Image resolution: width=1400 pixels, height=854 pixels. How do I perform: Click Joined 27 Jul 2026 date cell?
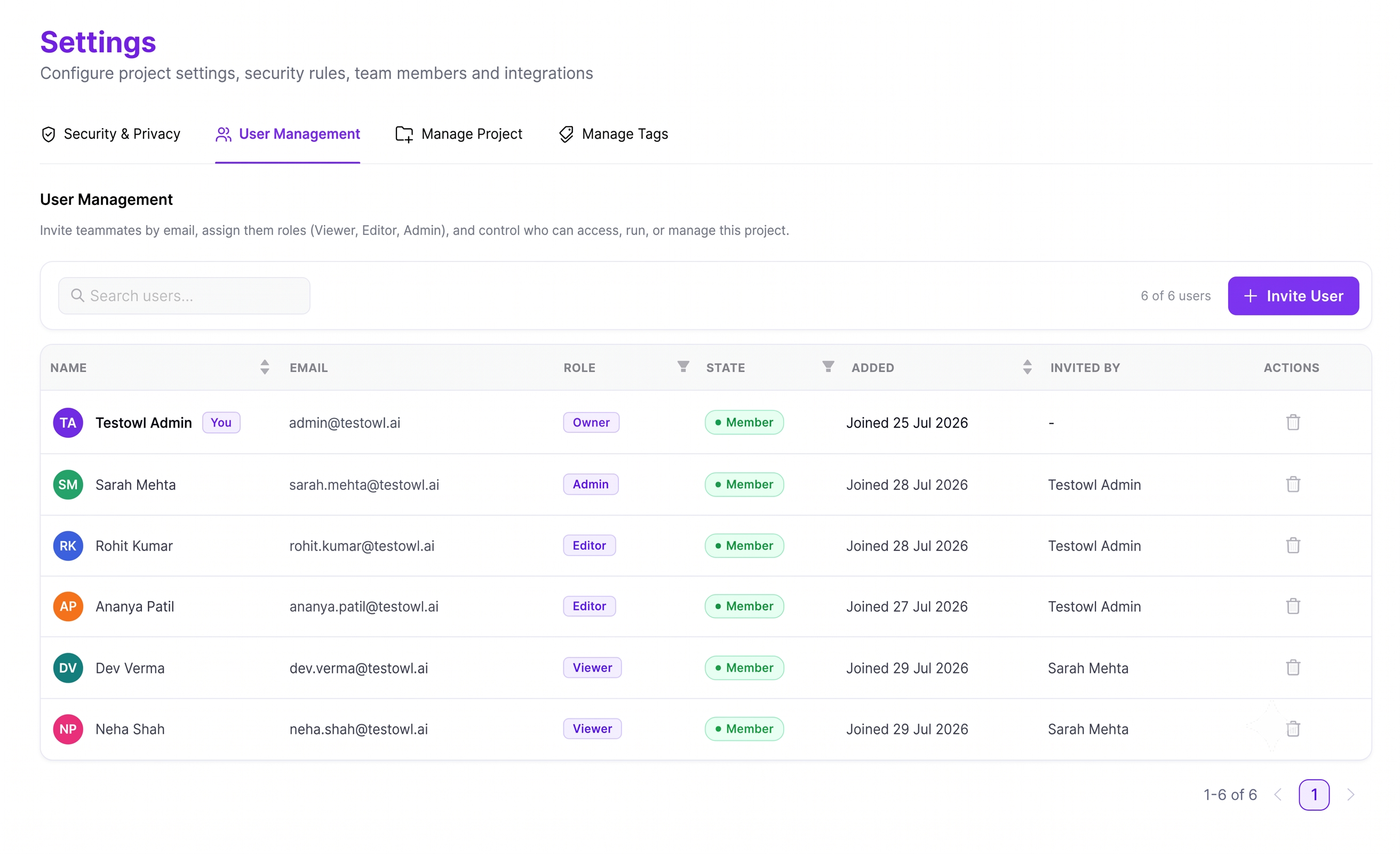pos(907,607)
